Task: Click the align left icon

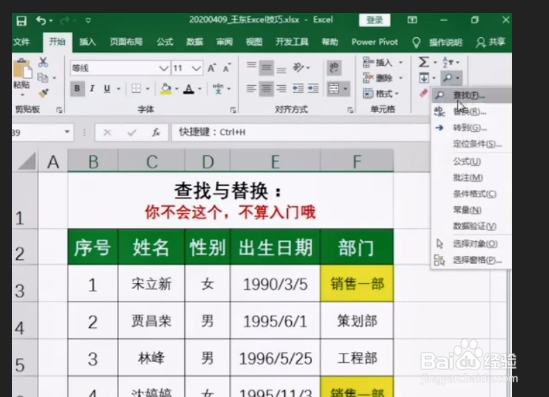Action: coord(251,89)
